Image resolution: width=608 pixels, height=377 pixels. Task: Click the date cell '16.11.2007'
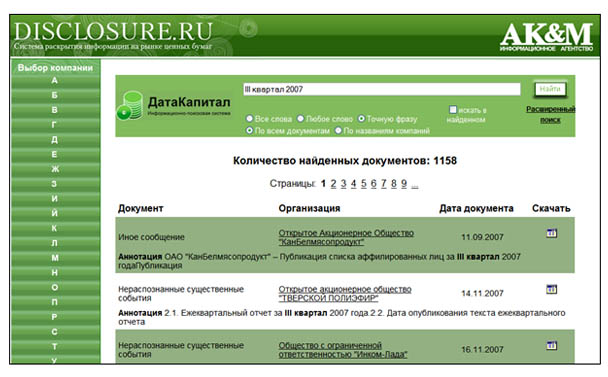[x=482, y=349]
